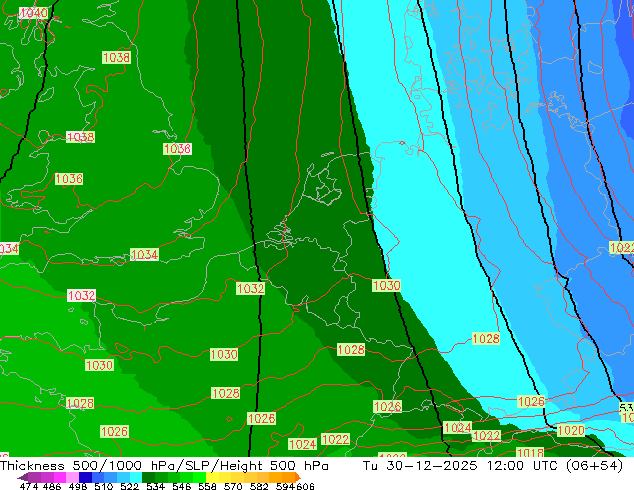634x490 pixels.
Task: Click the cyan legend swatch
Action: [135, 477]
